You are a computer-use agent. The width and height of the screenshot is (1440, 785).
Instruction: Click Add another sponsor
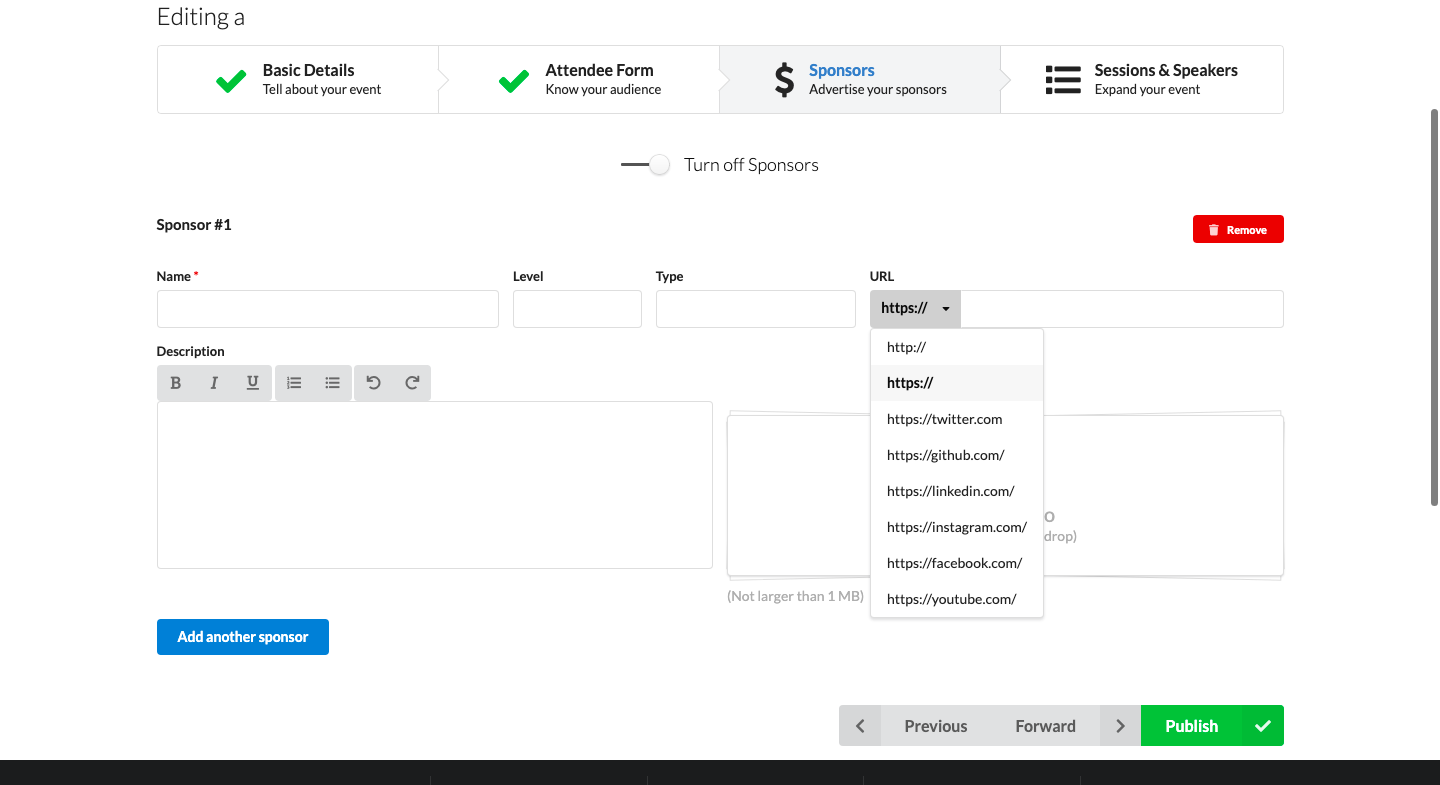(x=243, y=637)
